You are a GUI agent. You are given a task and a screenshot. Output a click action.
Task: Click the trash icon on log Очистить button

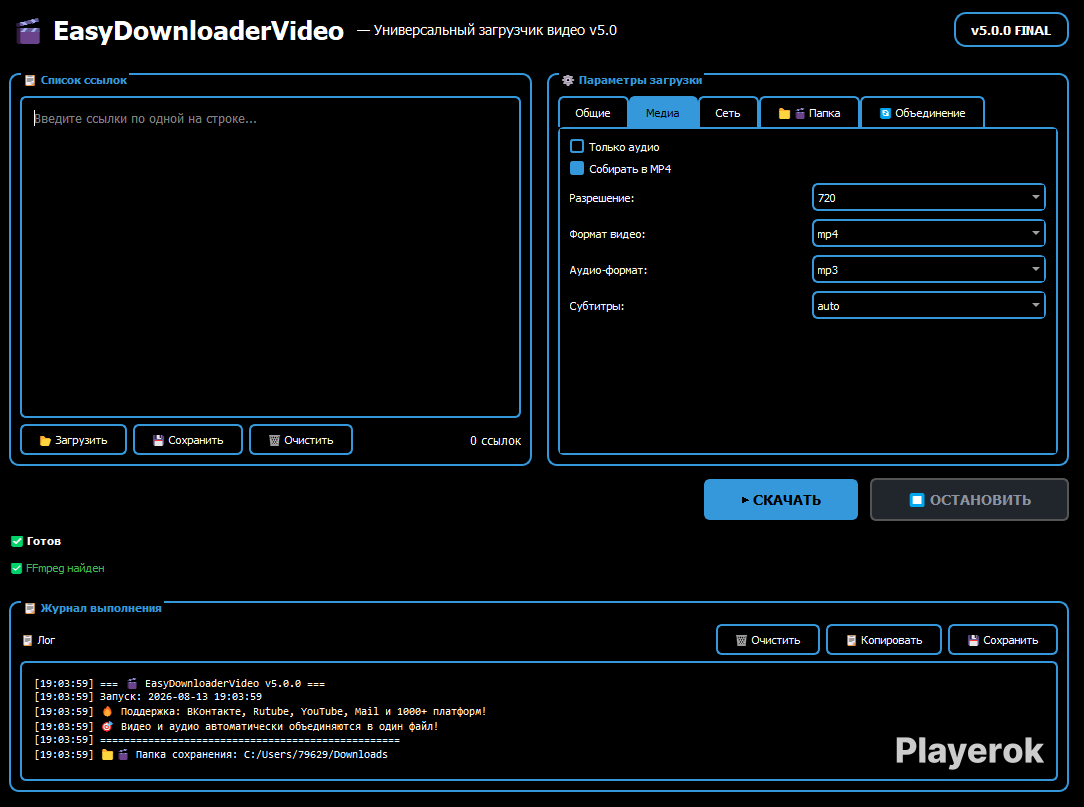741,640
